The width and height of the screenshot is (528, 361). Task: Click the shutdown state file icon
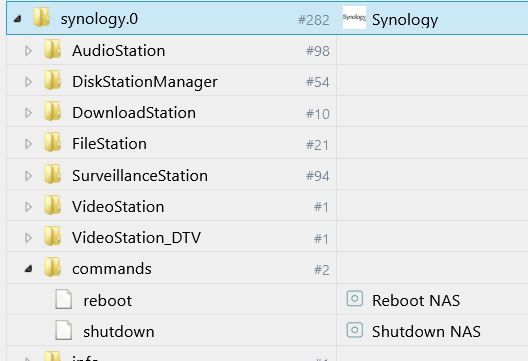coord(63,330)
